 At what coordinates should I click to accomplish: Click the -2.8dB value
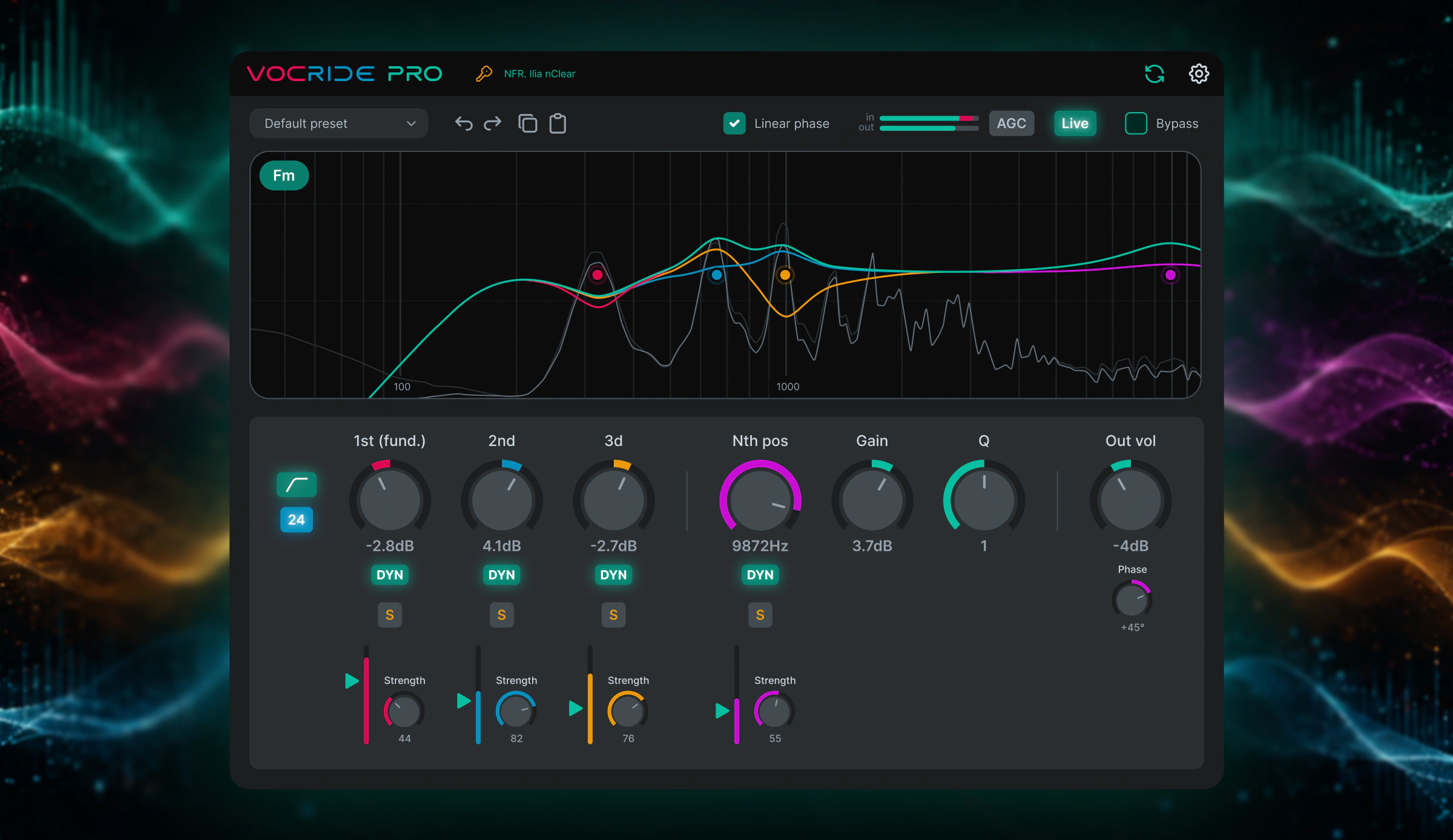(389, 546)
